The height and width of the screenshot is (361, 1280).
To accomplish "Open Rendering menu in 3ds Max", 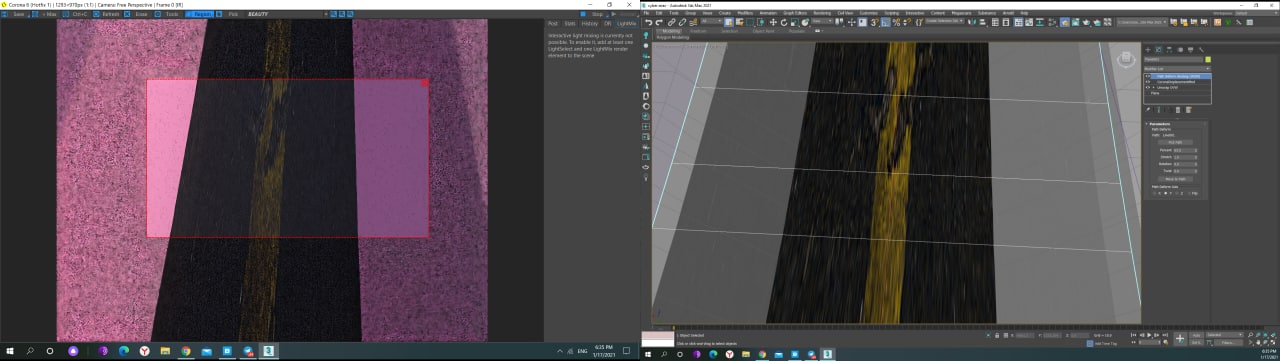I will tap(822, 13).
